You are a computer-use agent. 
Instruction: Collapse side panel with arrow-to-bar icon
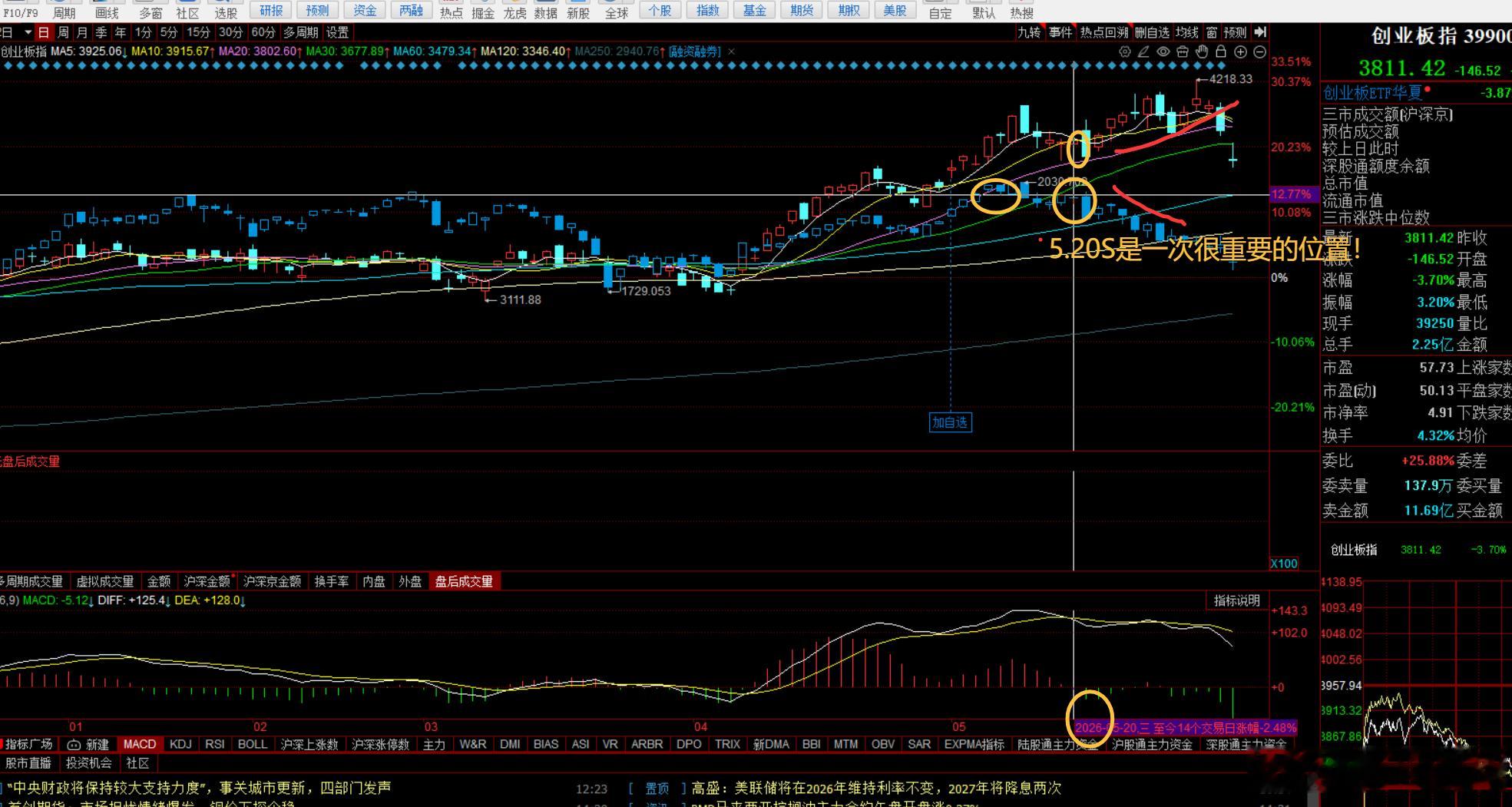[1260, 32]
